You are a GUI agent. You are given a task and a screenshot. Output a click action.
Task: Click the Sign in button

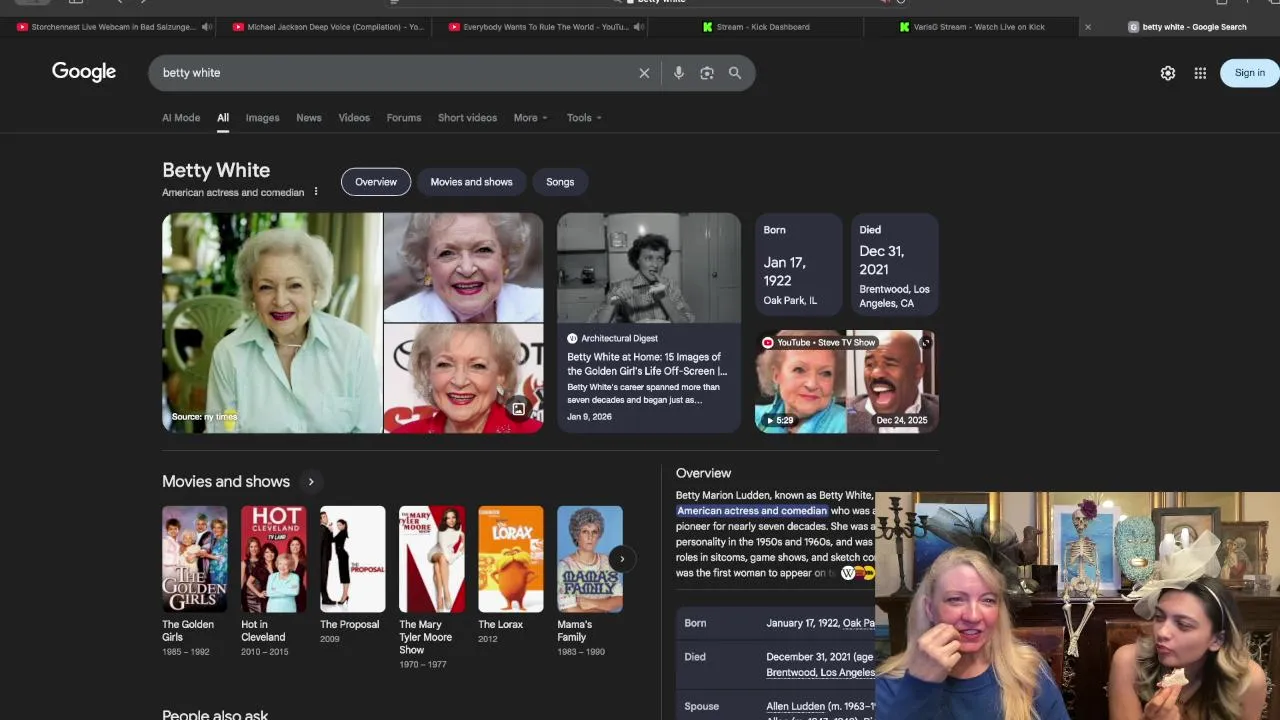pyautogui.click(x=1249, y=73)
